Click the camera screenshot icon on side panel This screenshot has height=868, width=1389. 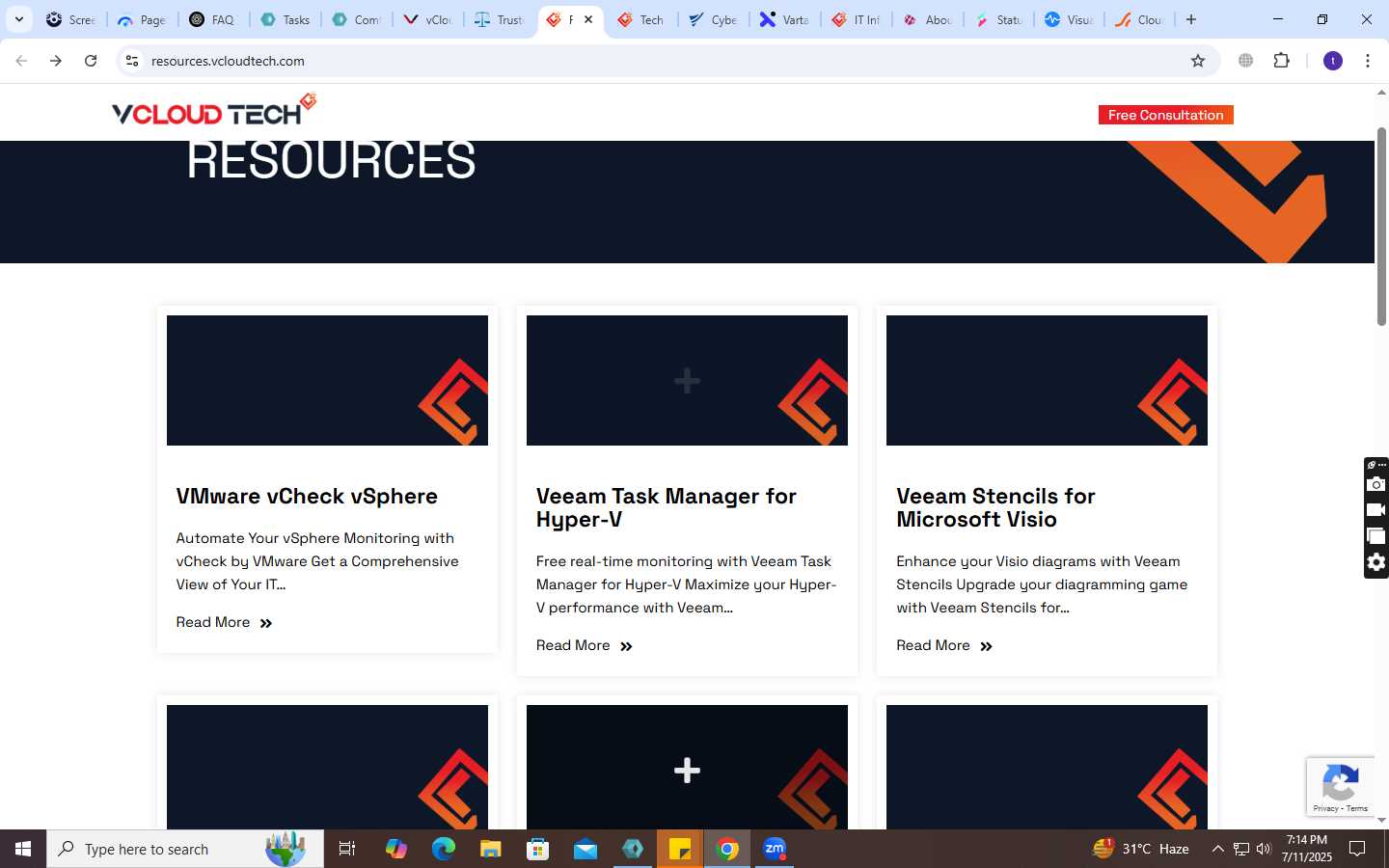tap(1376, 484)
